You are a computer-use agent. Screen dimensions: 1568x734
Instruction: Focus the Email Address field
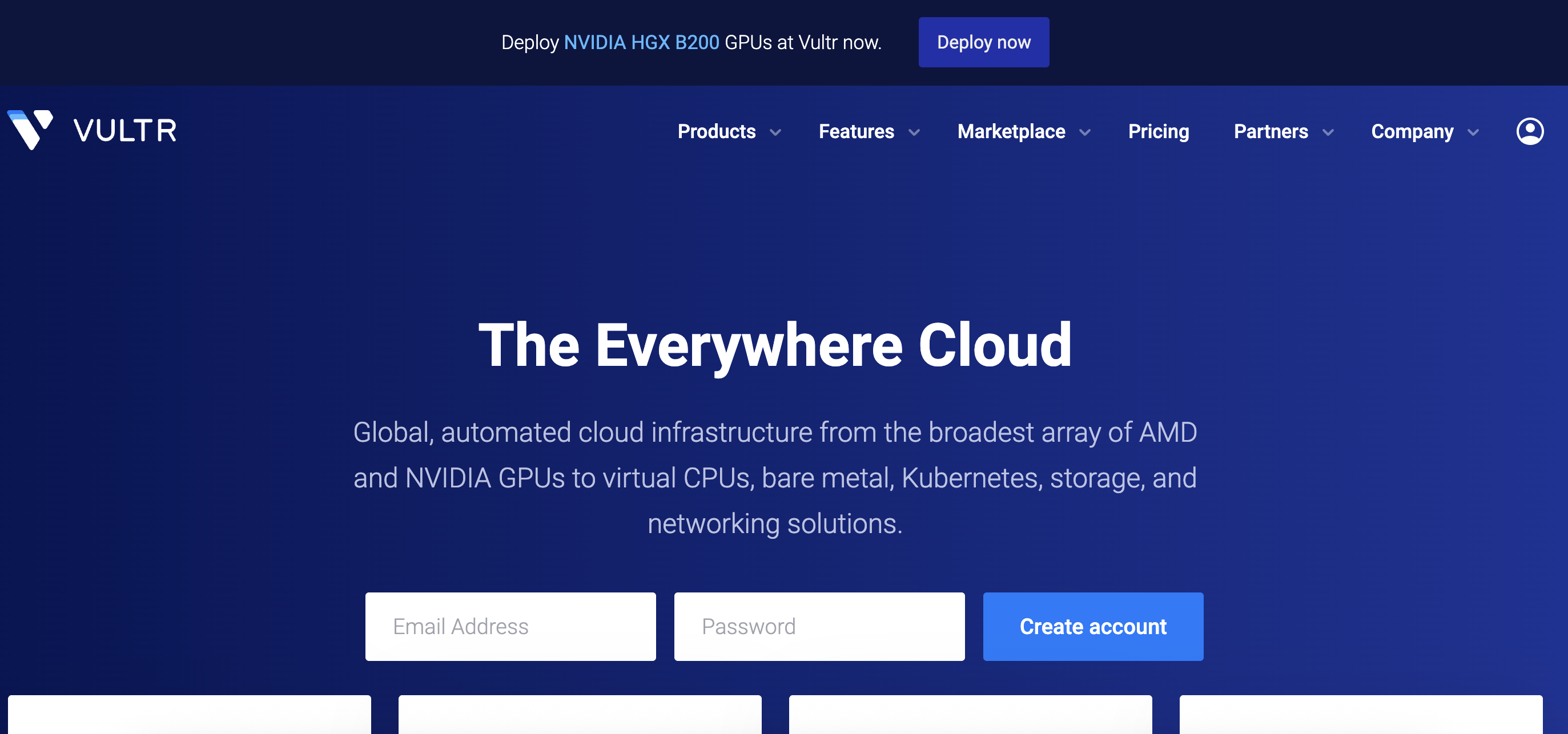(510, 626)
